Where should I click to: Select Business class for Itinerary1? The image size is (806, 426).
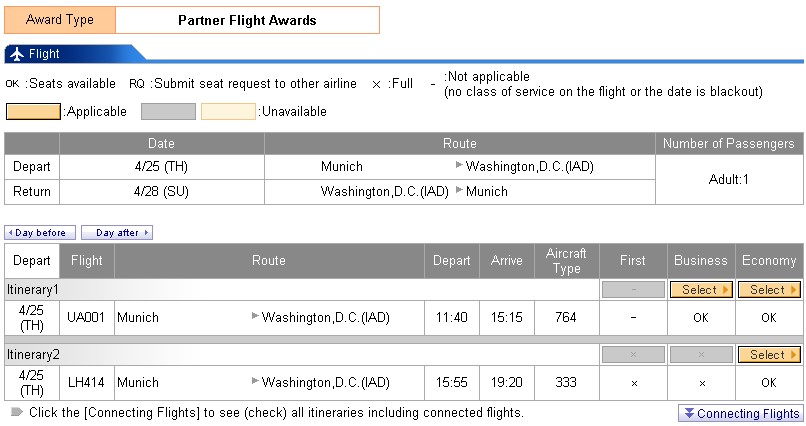pos(701,290)
